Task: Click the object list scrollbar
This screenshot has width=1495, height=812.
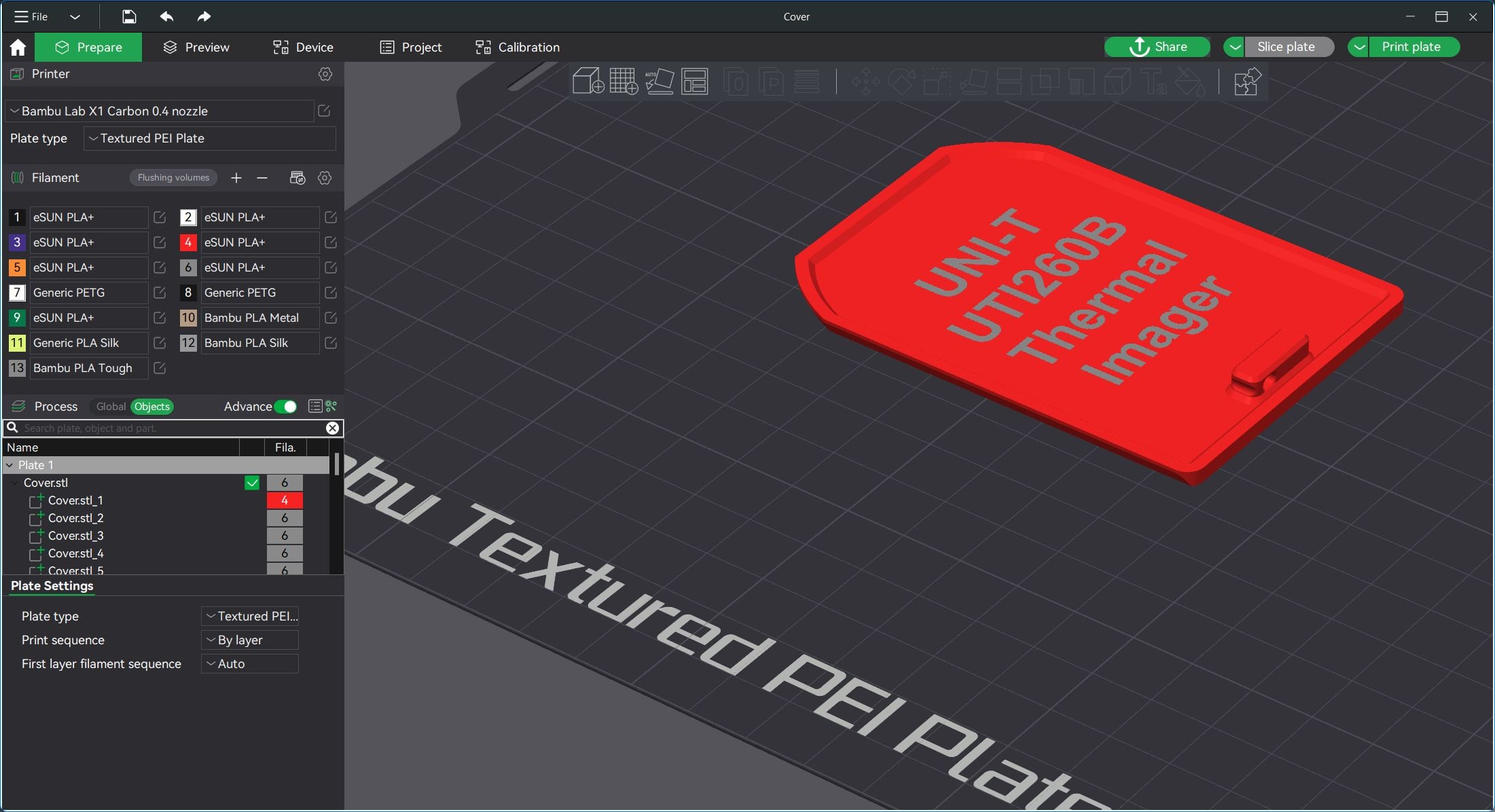Action: tap(336, 464)
